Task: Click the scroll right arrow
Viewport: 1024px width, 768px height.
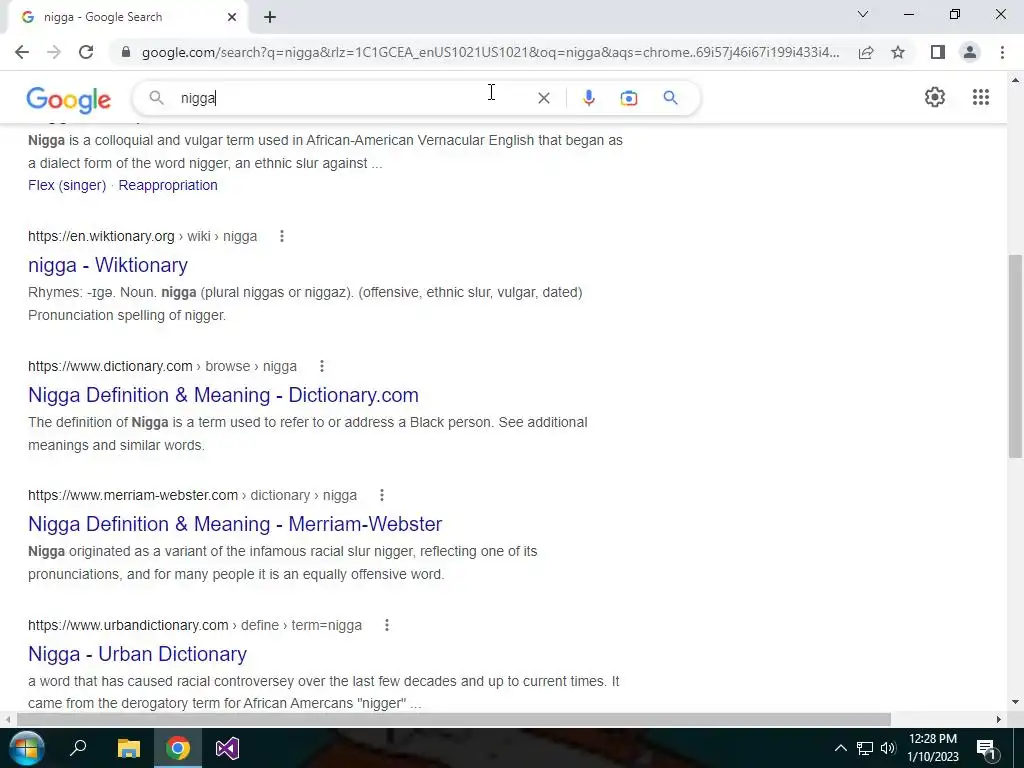Action: click(x=999, y=720)
